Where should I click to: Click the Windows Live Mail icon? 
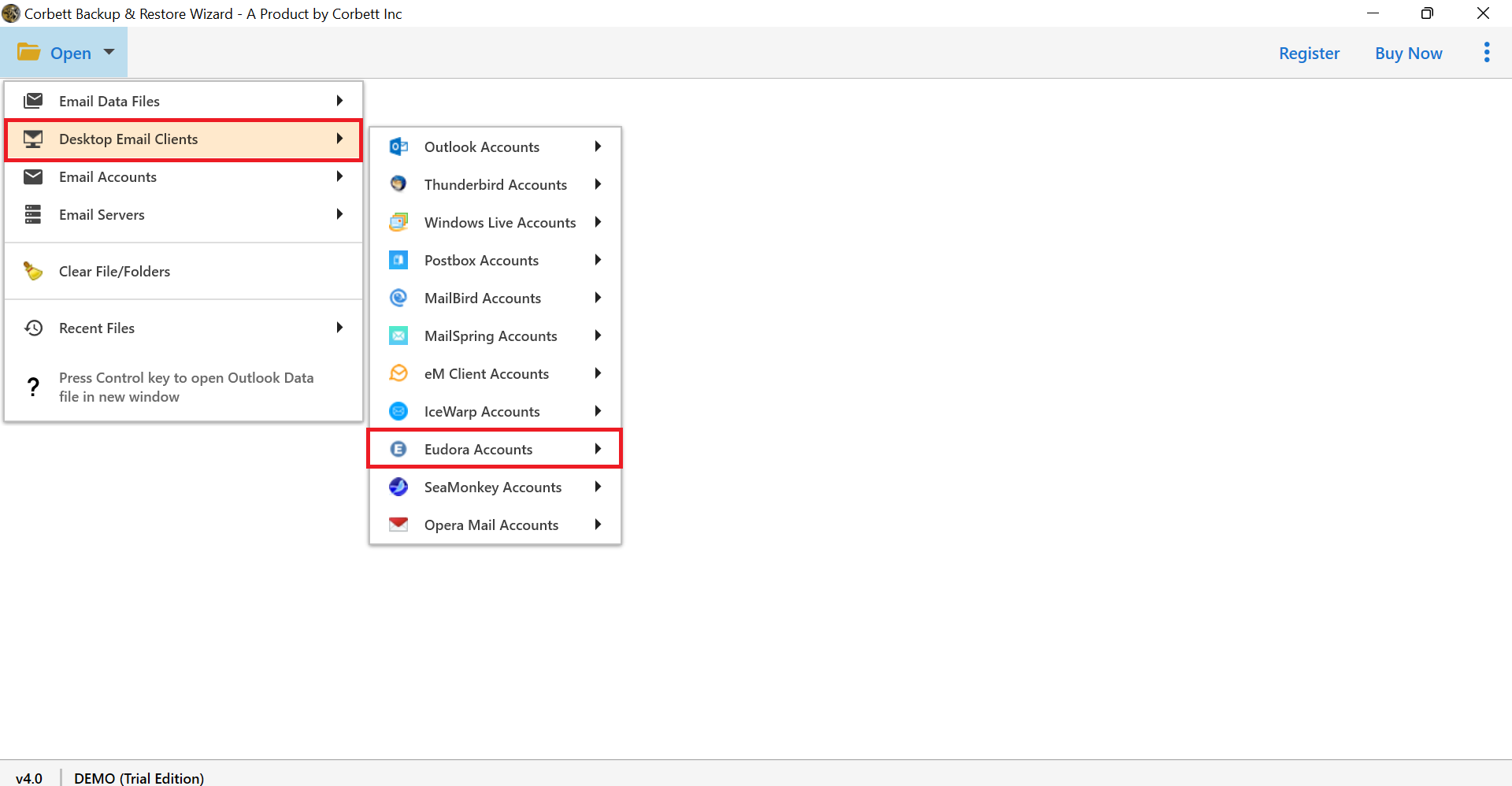(x=398, y=222)
